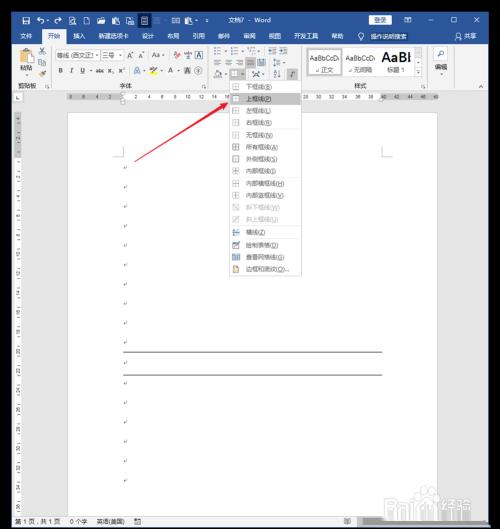Open 边框和底纹 Borders and Shading dialog
The height and width of the screenshot is (529, 500).
click(265, 269)
